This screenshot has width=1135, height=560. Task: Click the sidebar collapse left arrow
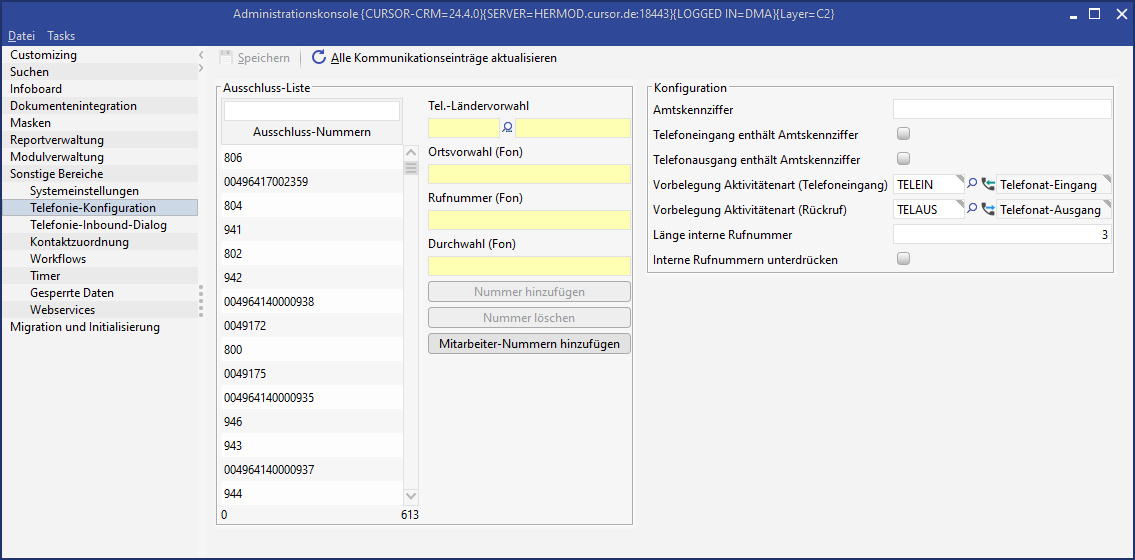(201, 55)
